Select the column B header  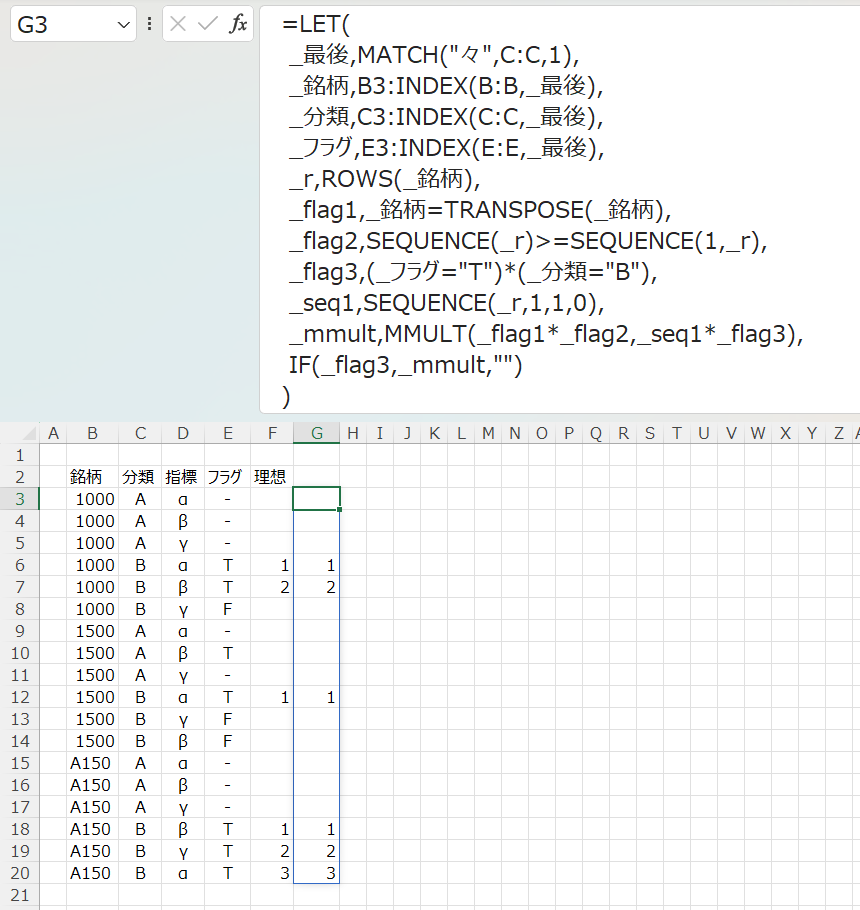(x=93, y=433)
